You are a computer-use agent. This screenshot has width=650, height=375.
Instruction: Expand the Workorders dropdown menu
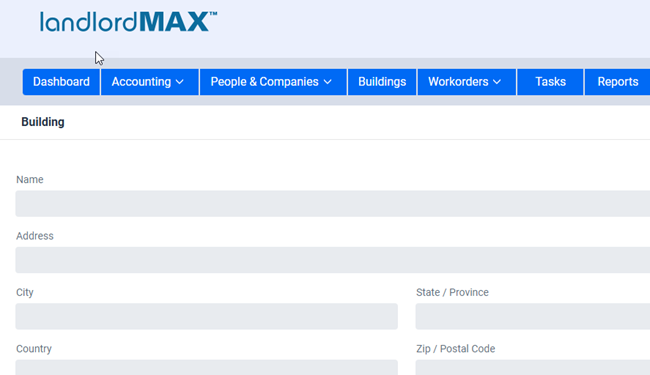coord(467,82)
